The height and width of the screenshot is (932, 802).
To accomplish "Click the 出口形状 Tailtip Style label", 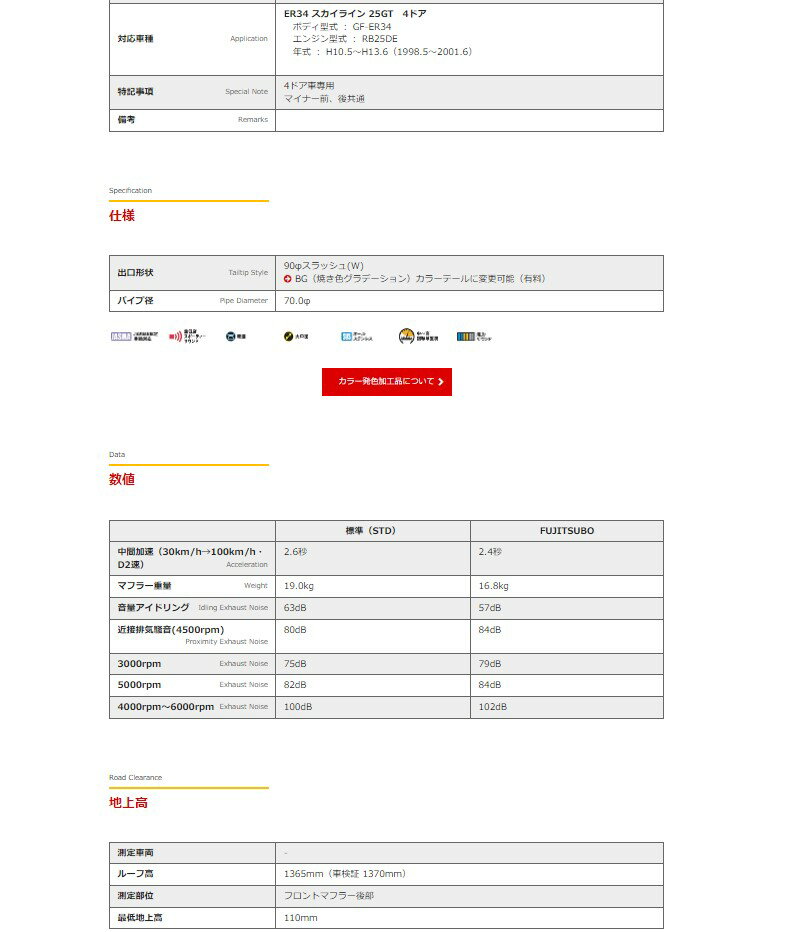I will [192, 273].
